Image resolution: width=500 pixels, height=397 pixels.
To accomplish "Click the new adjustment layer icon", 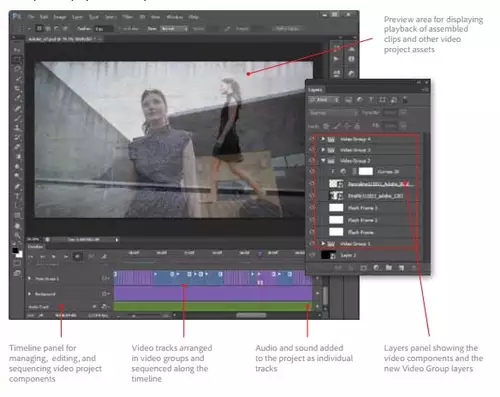I will click(x=376, y=267).
